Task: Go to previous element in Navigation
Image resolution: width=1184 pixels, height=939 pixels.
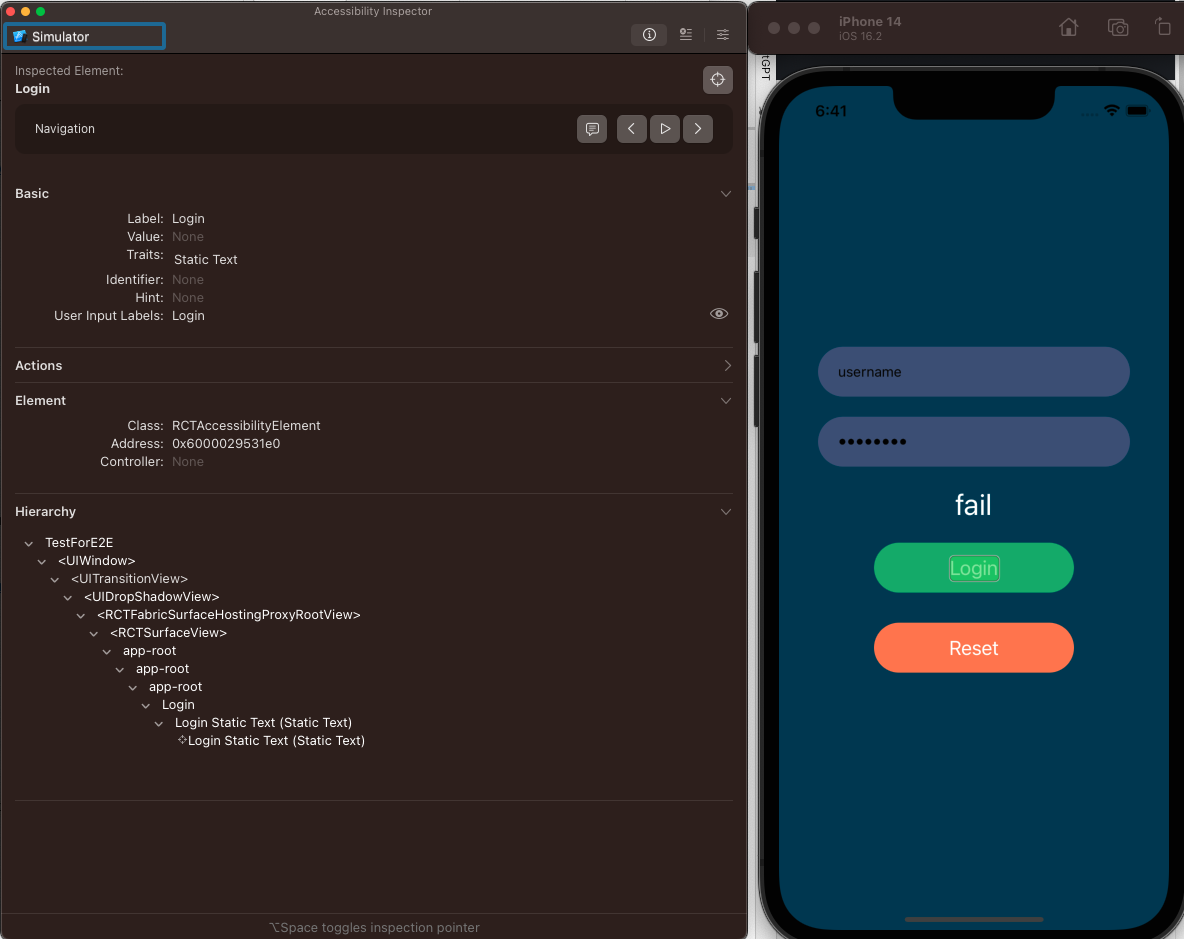Action: click(x=631, y=129)
